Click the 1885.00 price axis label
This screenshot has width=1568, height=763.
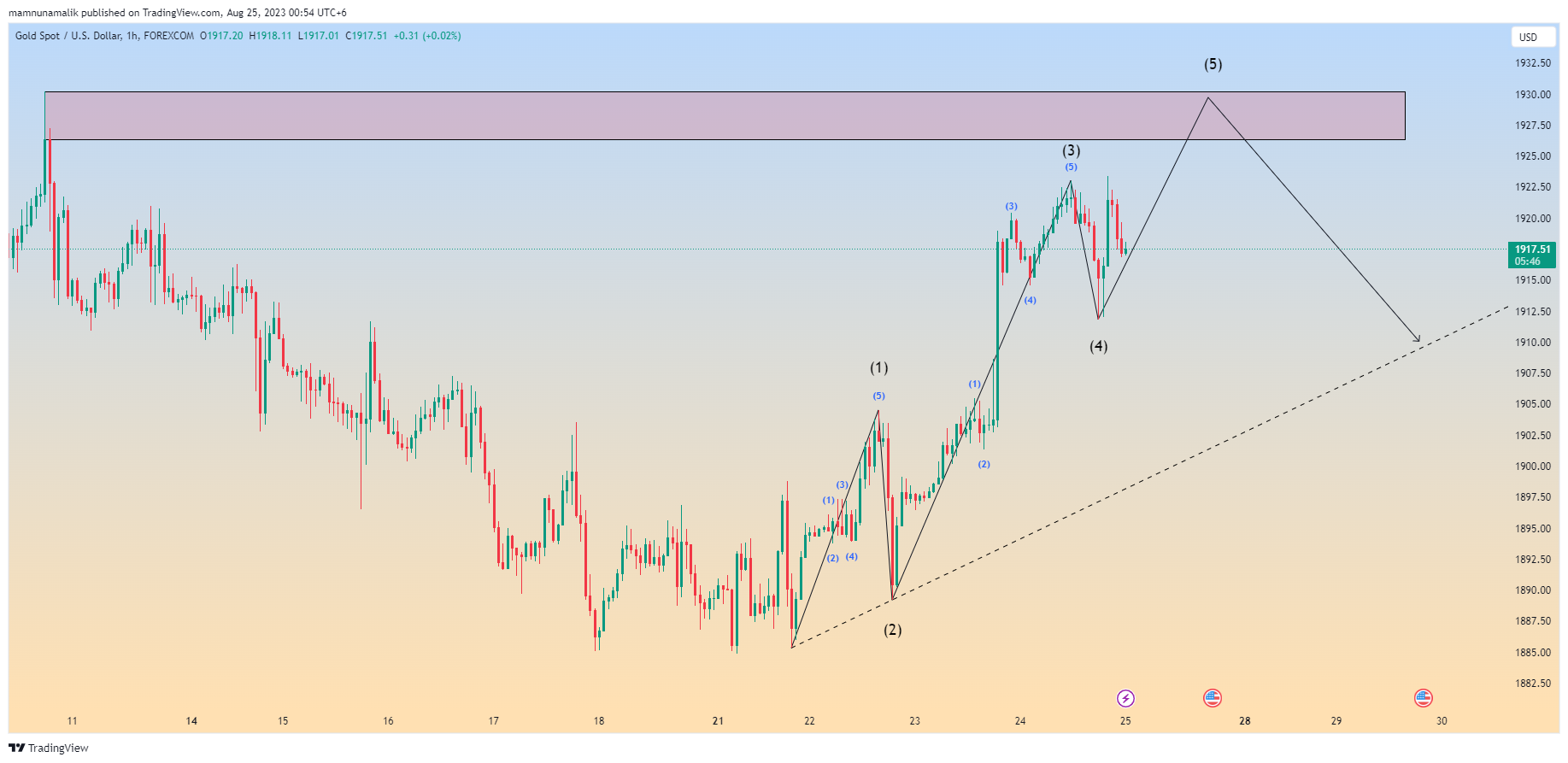point(1533,653)
